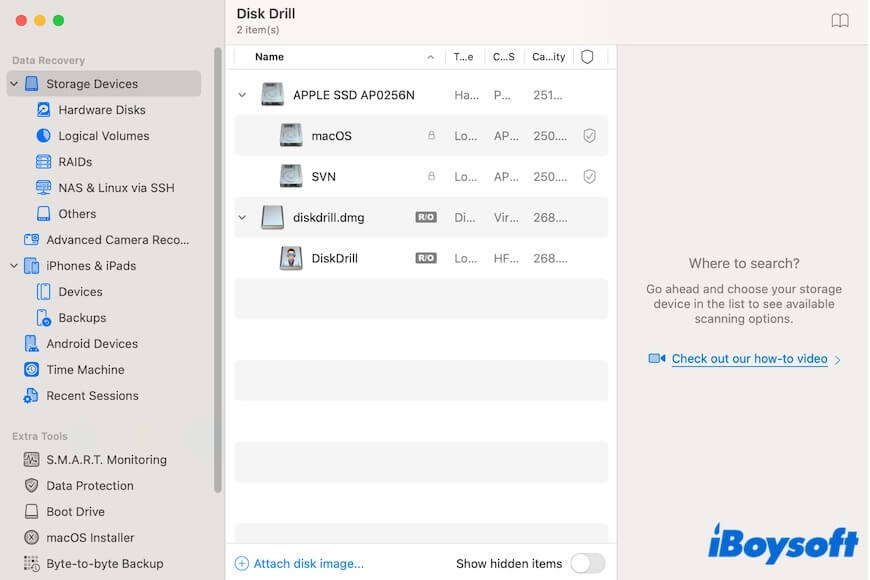Toggle the shield checkmark on the SVN volume
870x580 pixels.
coord(590,176)
